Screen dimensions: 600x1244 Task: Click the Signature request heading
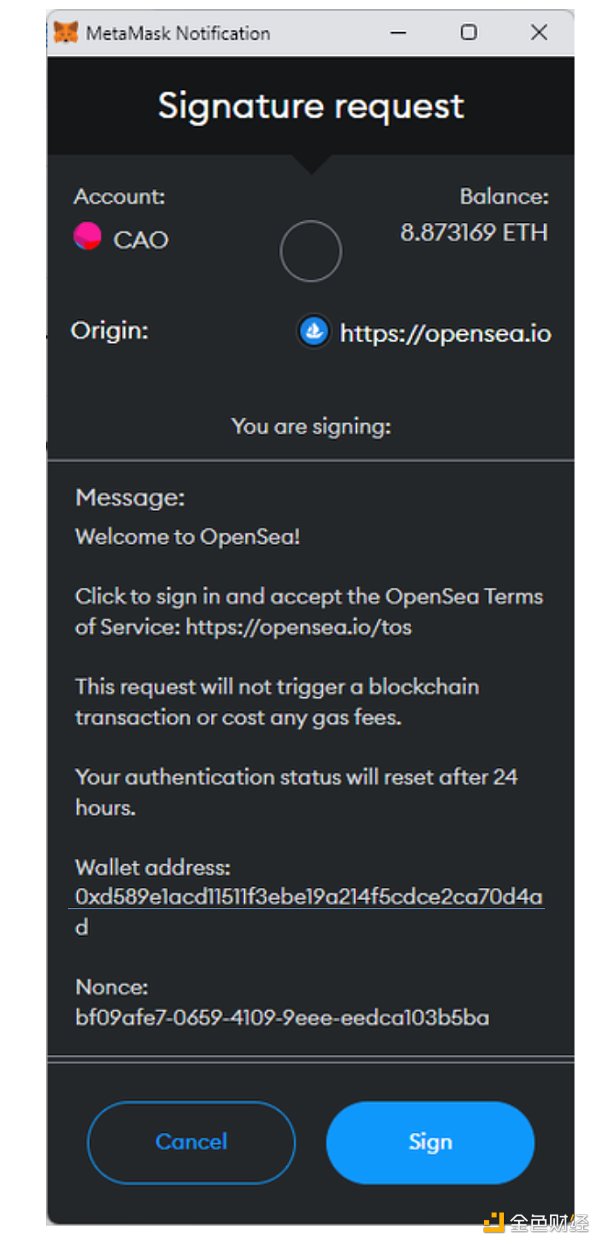pyautogui.click(x=311, y=106)
